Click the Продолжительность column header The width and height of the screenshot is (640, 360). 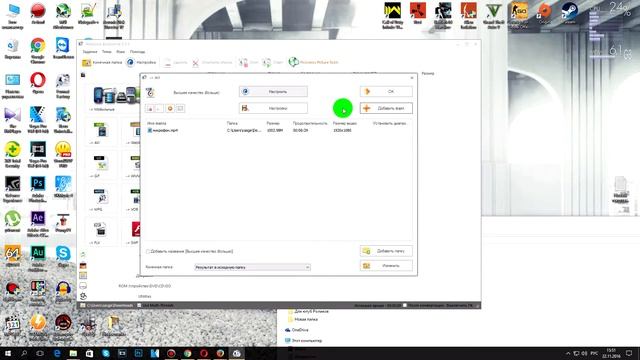point(310,123)
